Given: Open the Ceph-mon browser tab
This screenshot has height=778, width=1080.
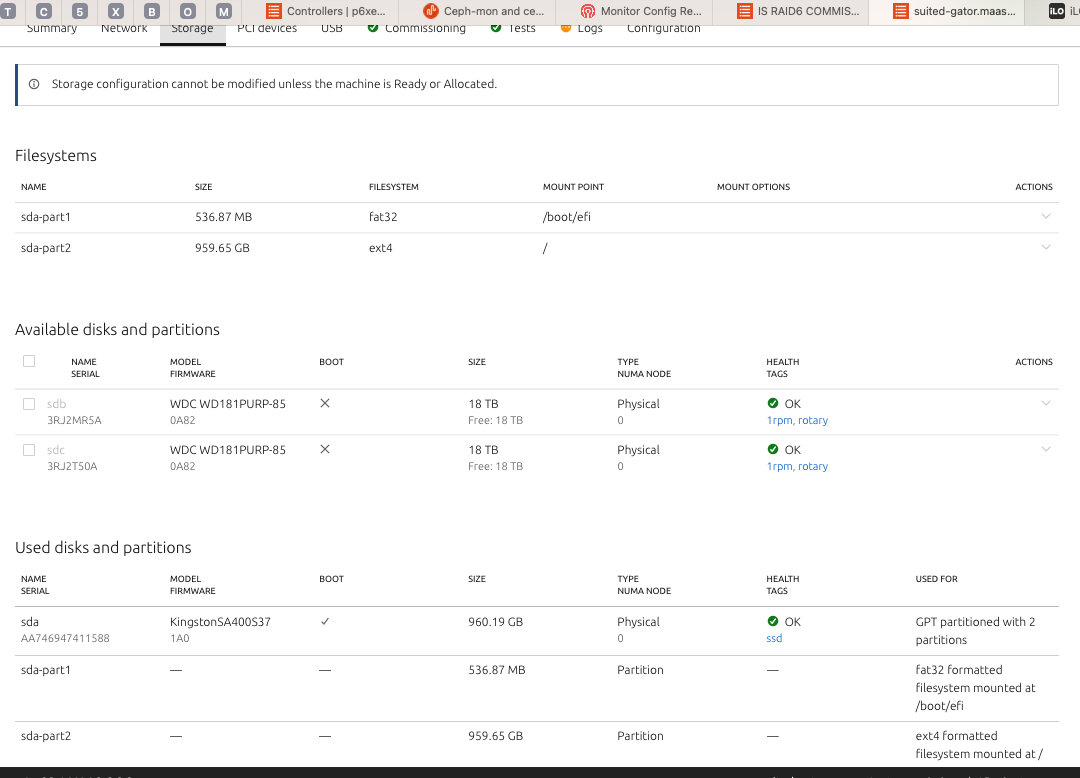Looking at the screenshot, I should pyautogui.click(x=485, y=11).
